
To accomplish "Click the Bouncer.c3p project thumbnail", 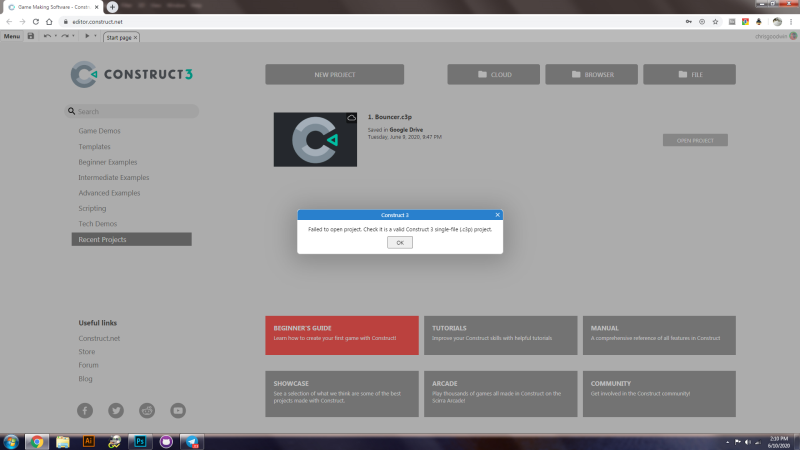I will (315, 140).
